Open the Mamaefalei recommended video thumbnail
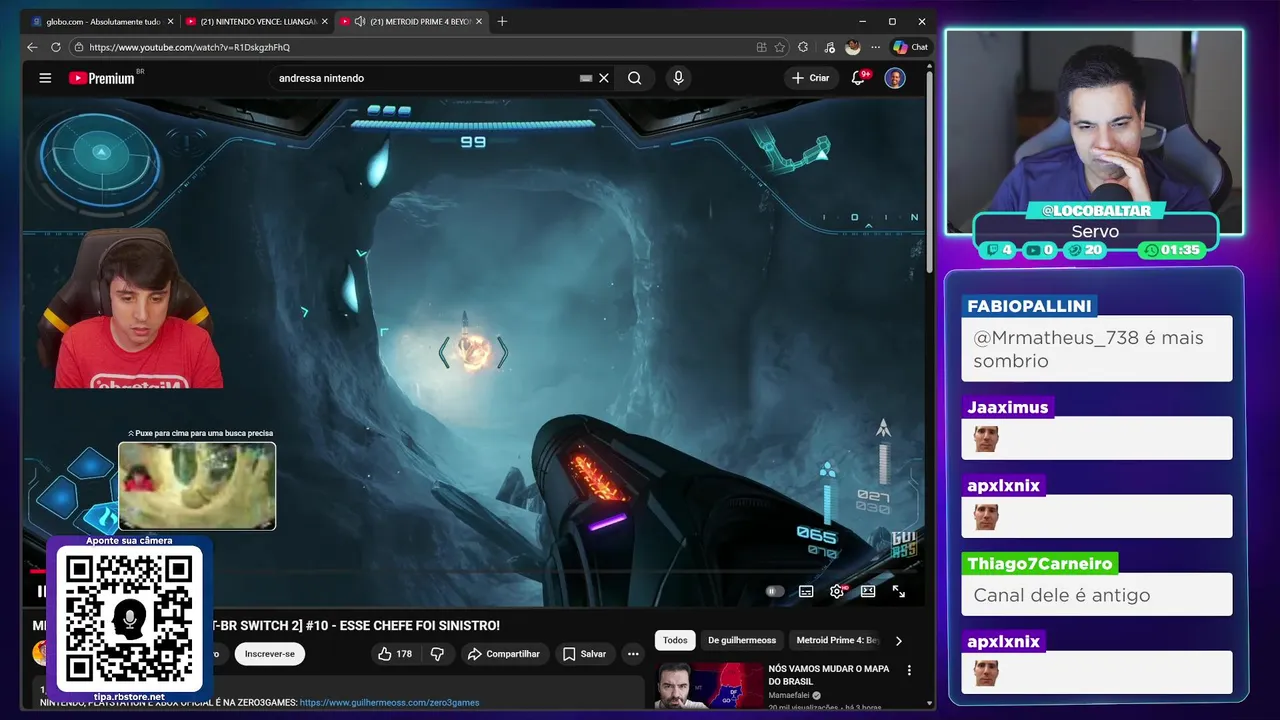 click(x=708, y=686)
